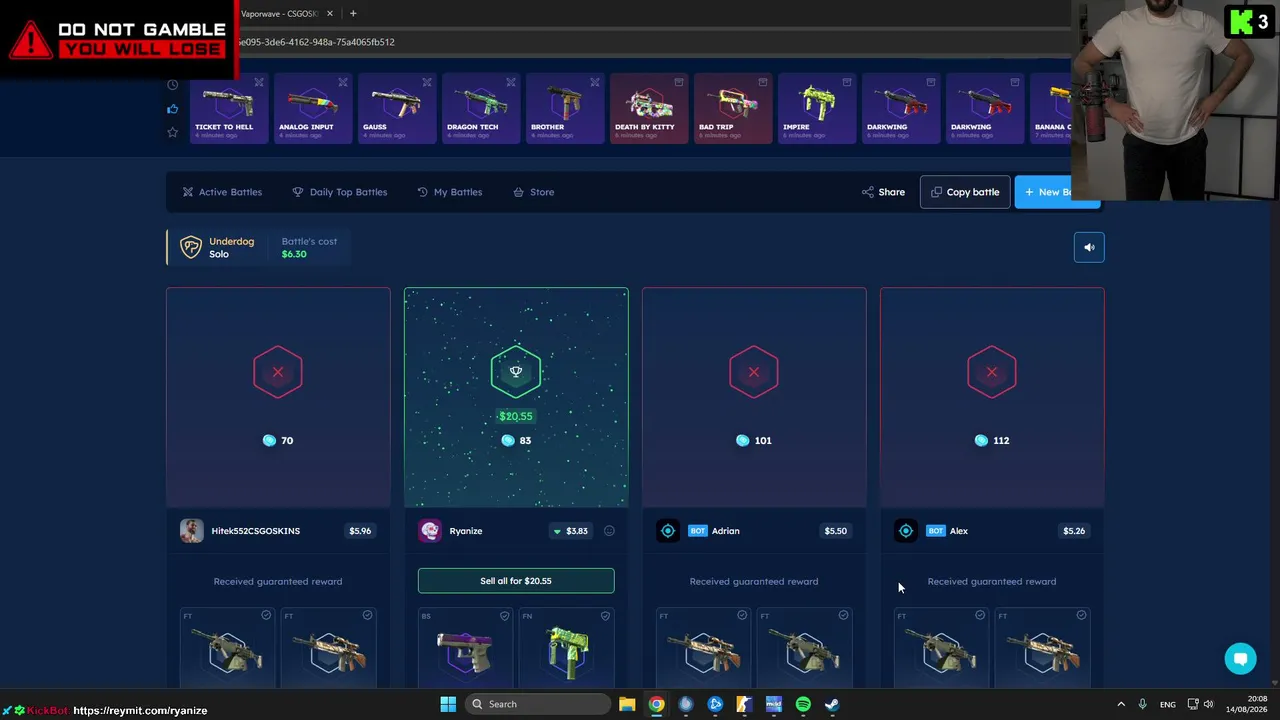Toggle checkmark on Ryanize's FN green SMG
This screenshot has width=1280, height=720.
[x=605, y=615]
